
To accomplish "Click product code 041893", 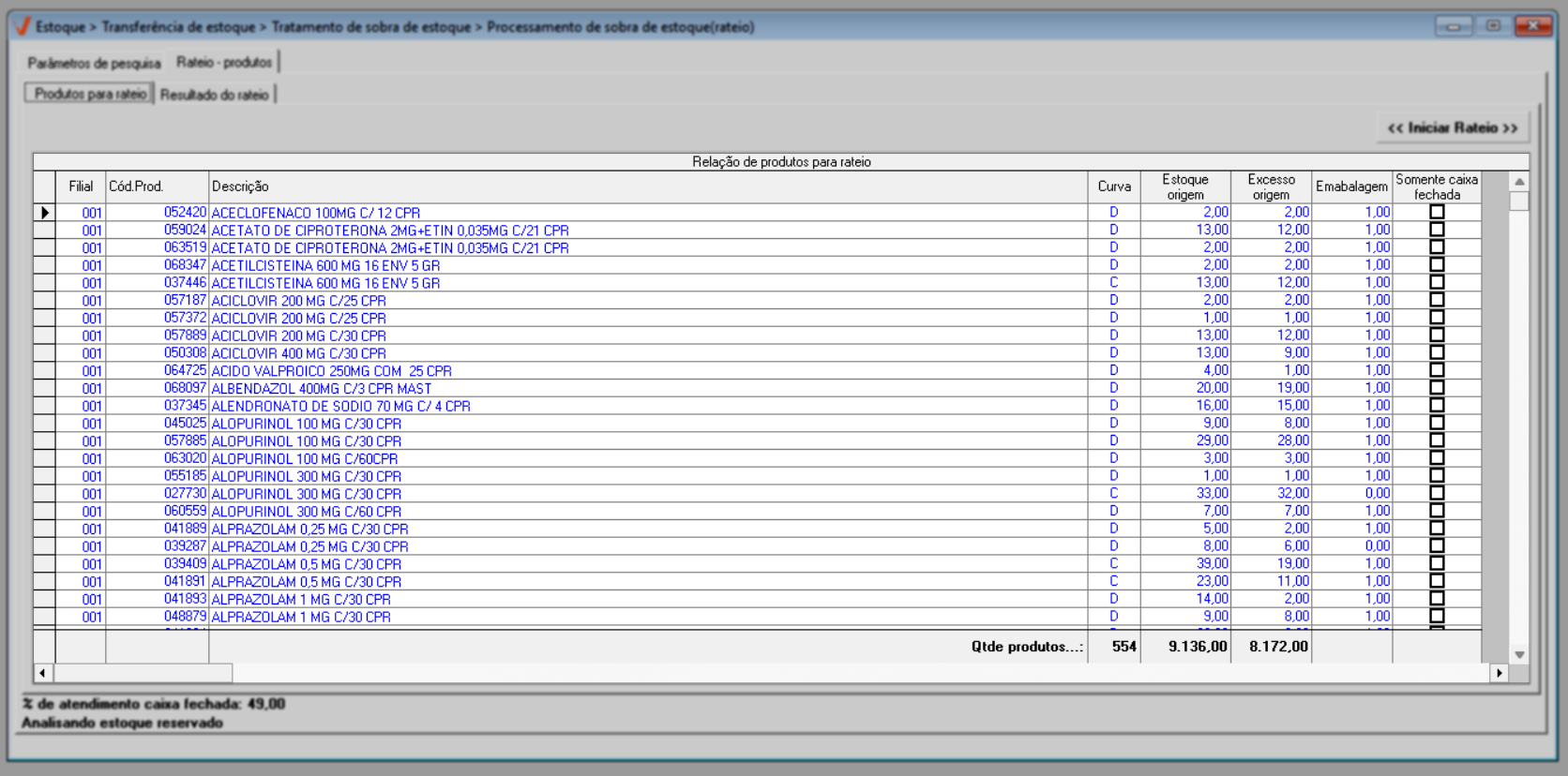I will (x=185, y=599).
